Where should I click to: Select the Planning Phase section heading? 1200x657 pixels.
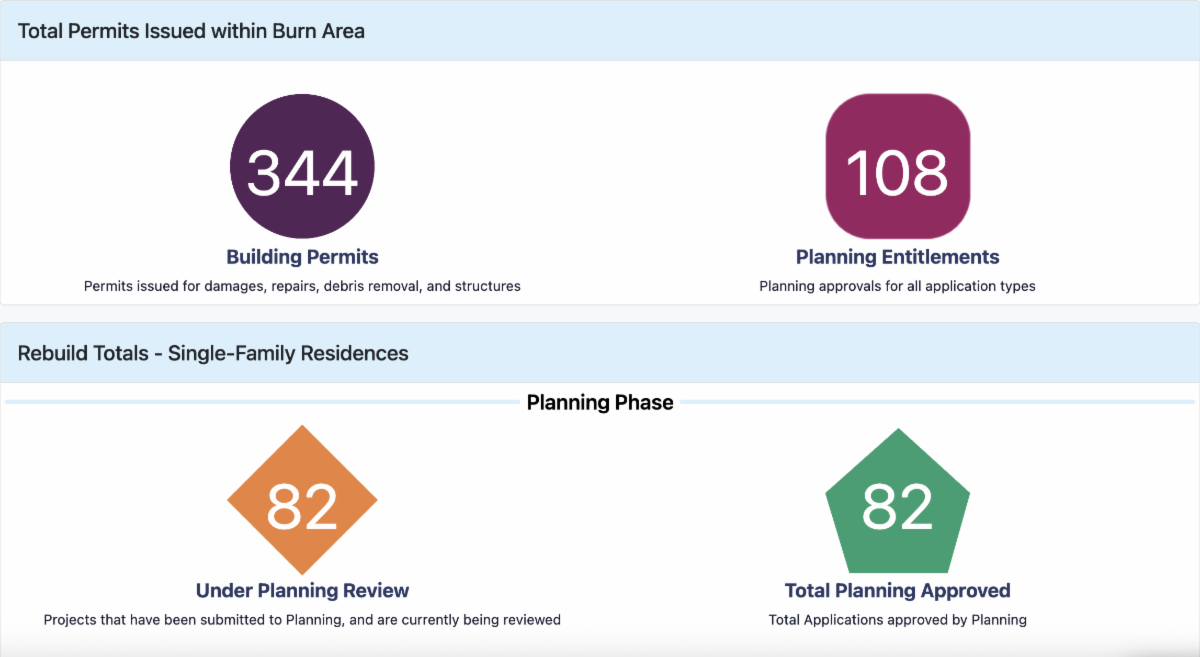(x=600, y=402)
